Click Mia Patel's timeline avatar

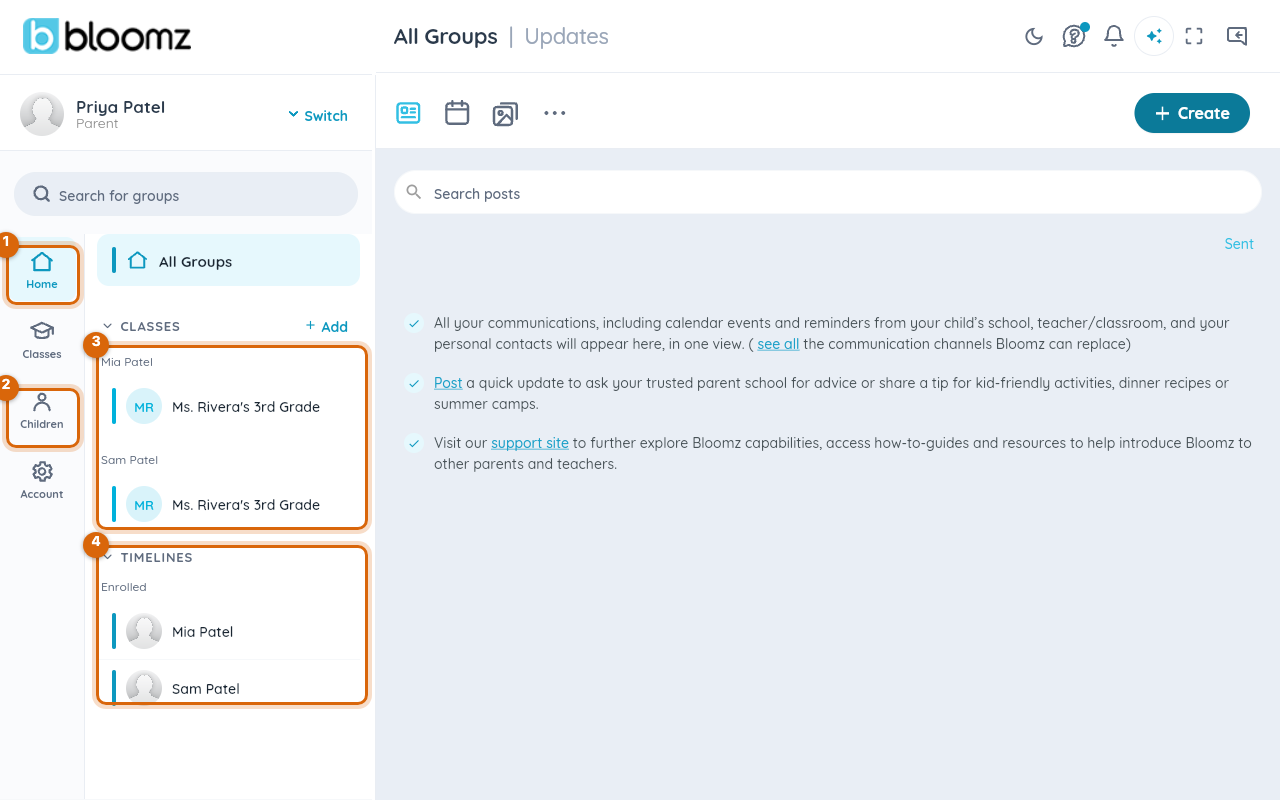pyautogui.click(x=144, y=631)
